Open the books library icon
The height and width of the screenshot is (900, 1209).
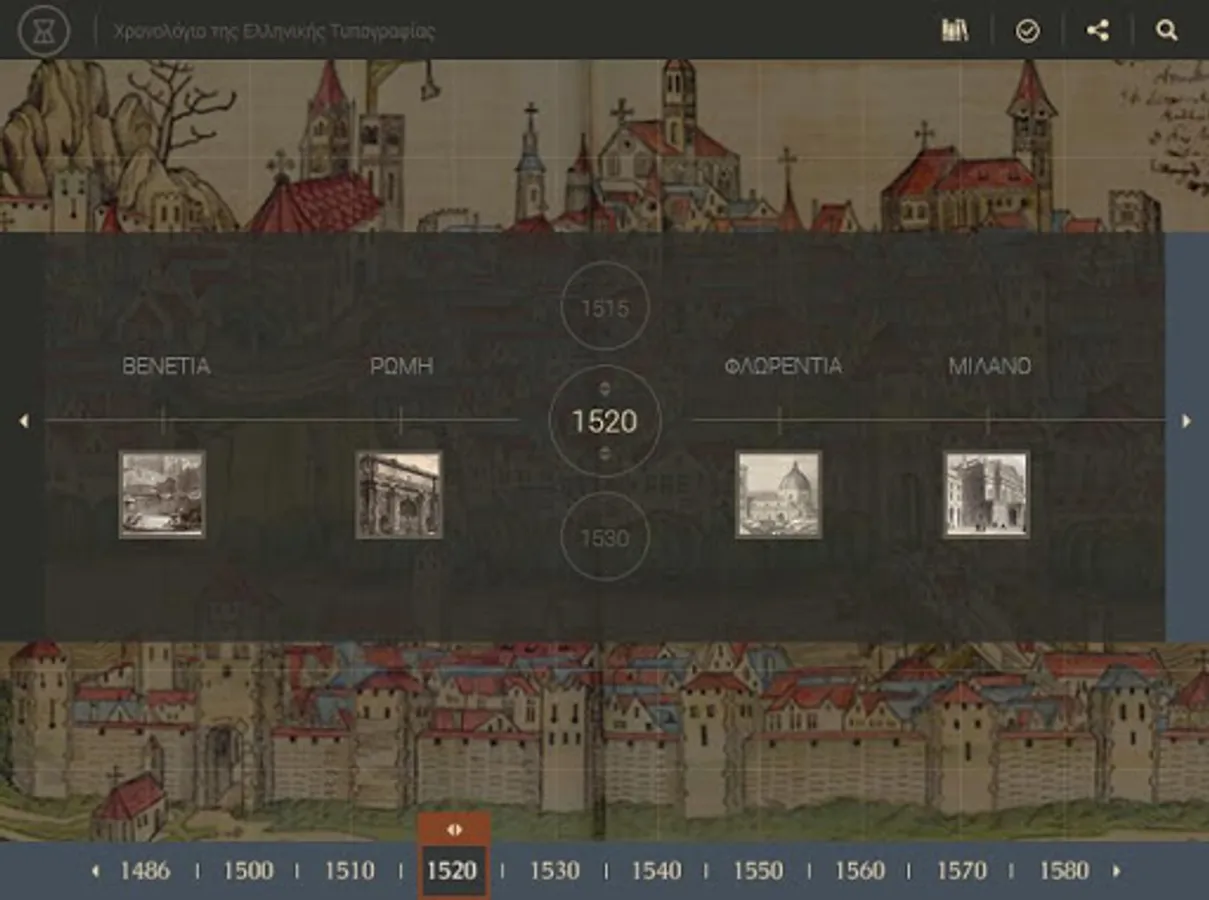[955, 30]
